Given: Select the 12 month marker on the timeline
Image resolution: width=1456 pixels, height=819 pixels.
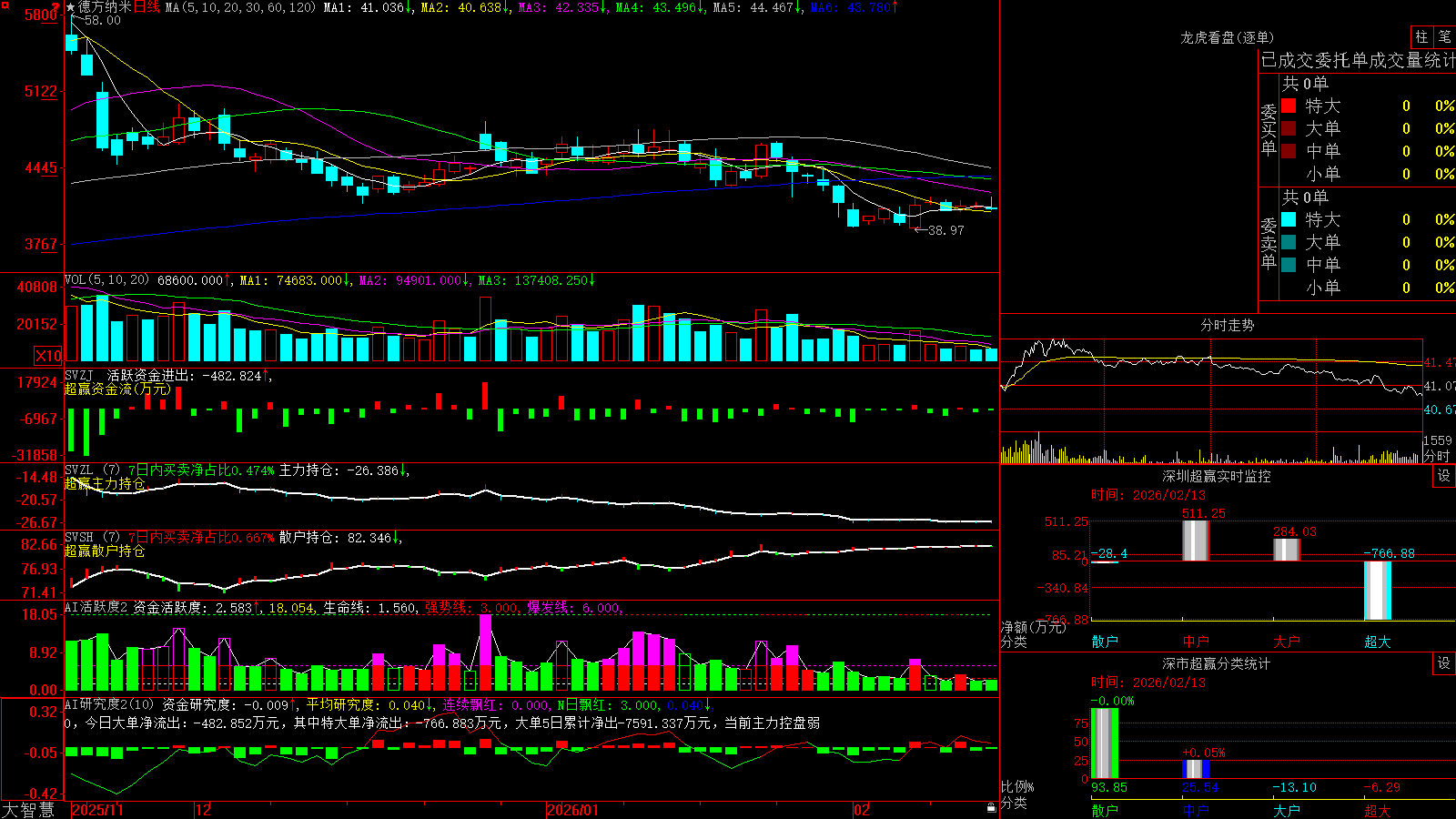Looking at the screenshot, I should pos(203,810).
